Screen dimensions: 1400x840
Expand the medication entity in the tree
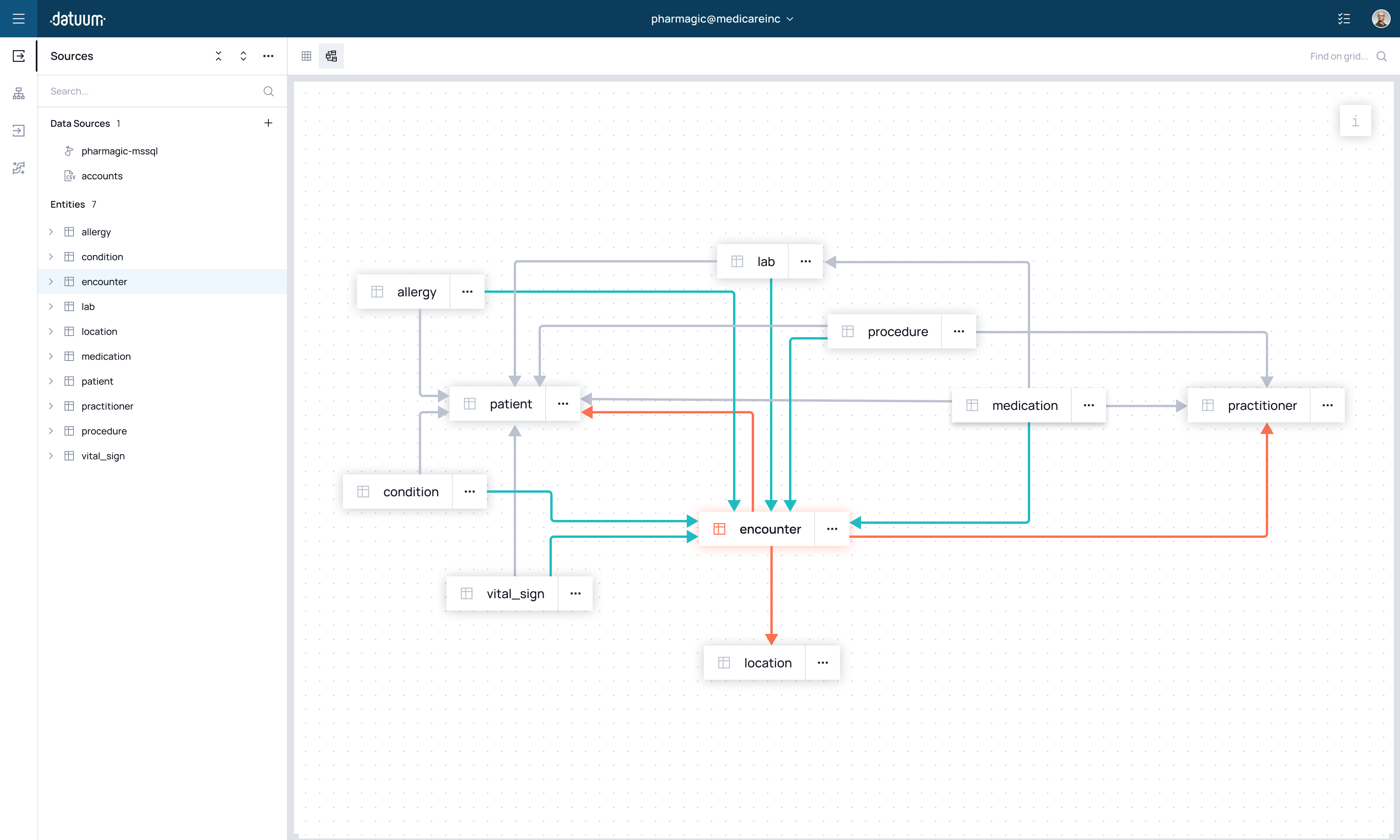pyautogui.click(x=51, y=356)
